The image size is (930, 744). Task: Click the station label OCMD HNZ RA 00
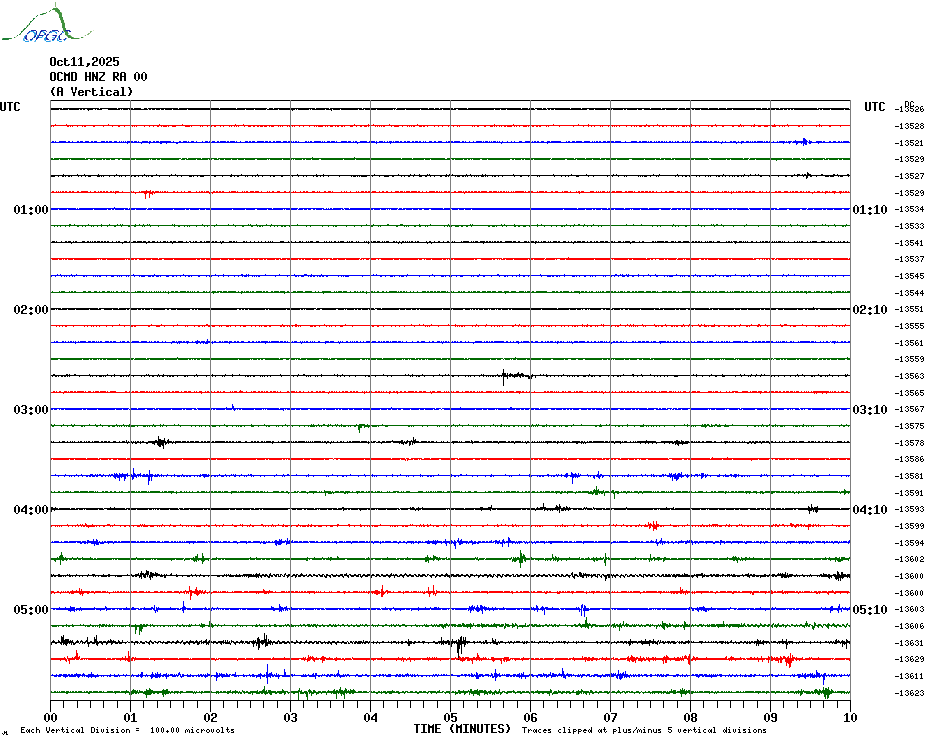[98, 77]
